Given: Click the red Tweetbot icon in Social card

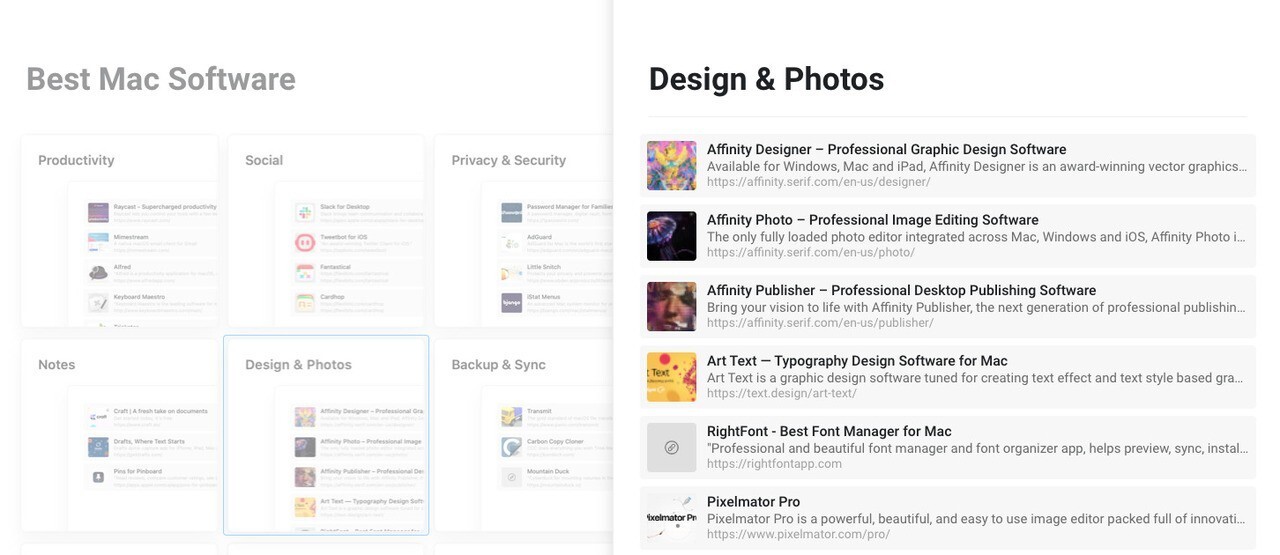Looking at the screenshot, I should click(x=305, y=242).
